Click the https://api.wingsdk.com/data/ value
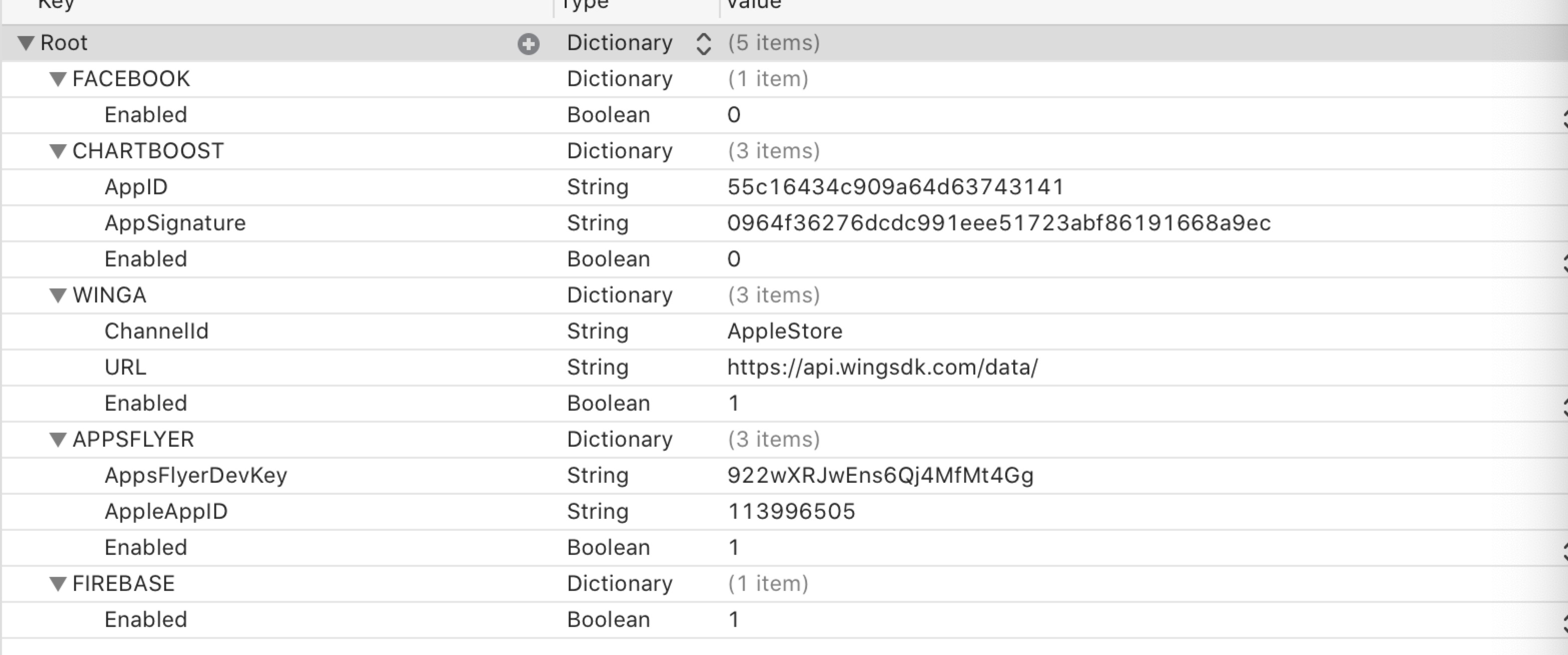 click(x=883, y=367)
